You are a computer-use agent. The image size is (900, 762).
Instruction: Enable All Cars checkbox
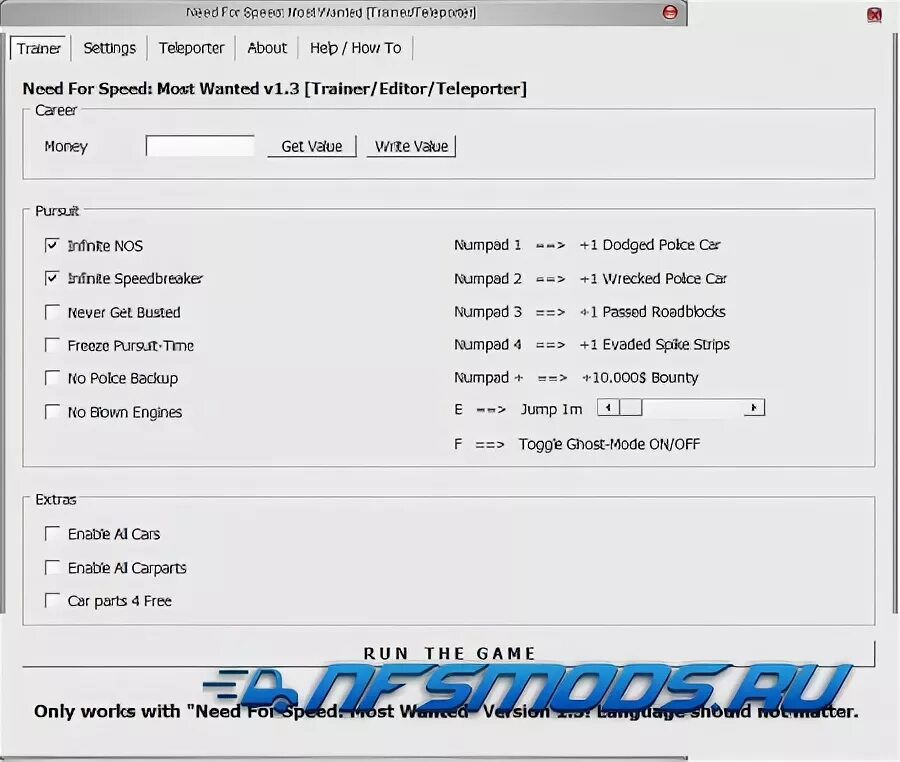point(52,534)
